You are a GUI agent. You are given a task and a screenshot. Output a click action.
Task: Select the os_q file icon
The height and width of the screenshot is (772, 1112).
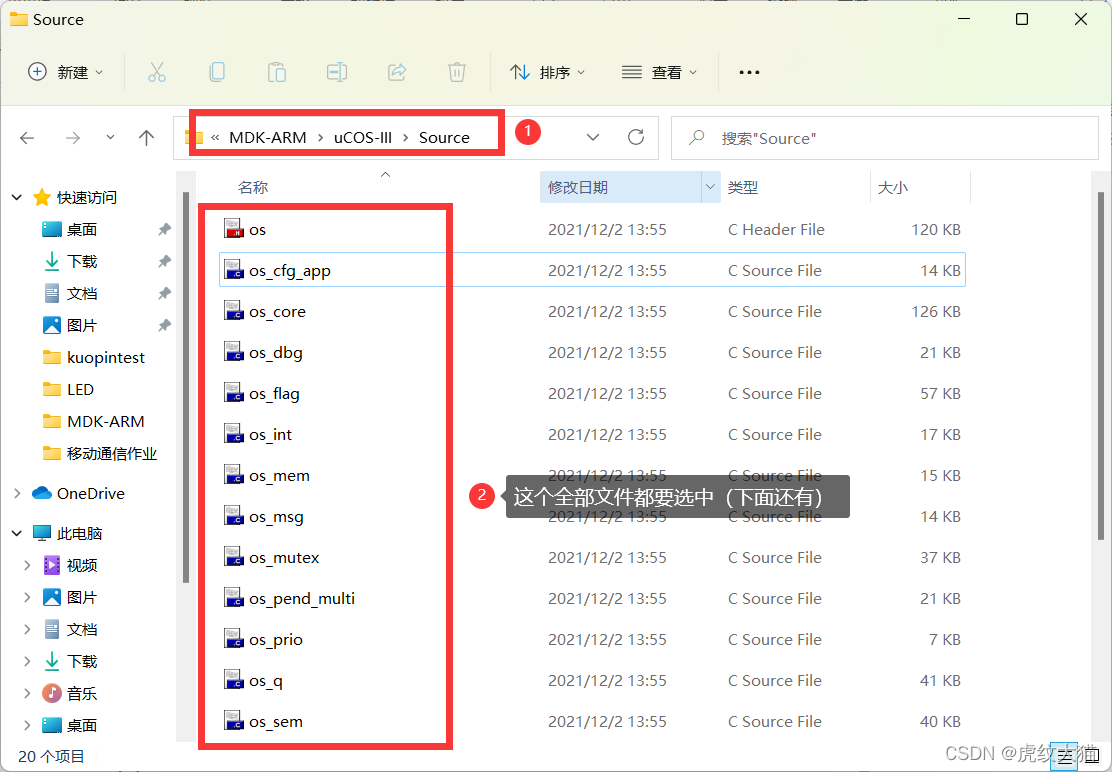pyautogui.click(x=234, y=681)
